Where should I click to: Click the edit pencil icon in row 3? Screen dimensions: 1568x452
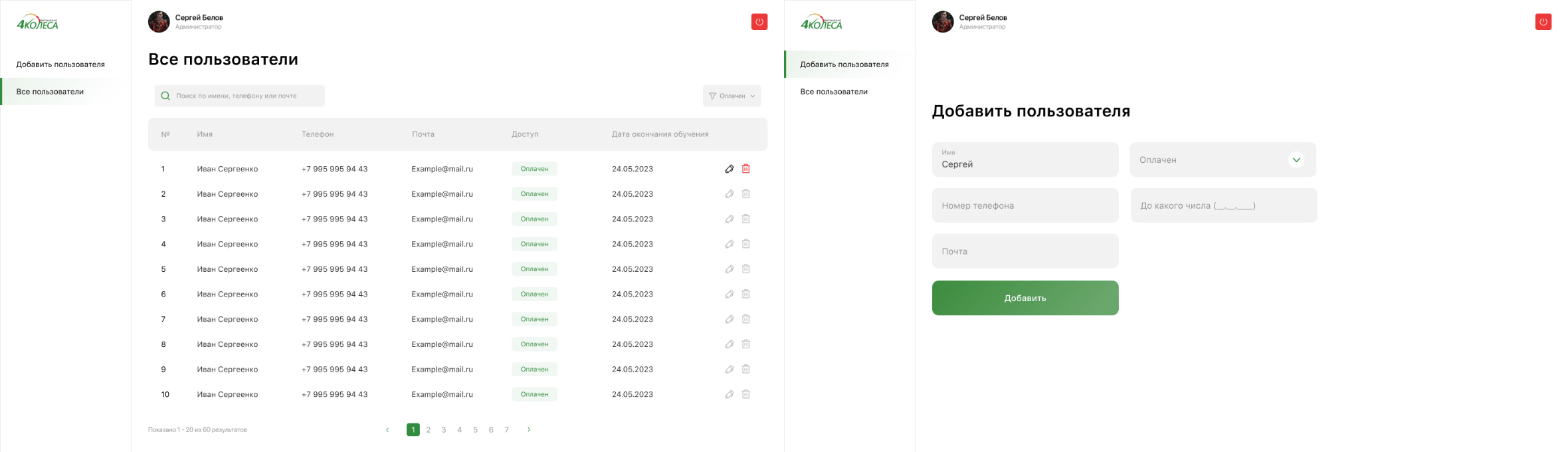point(729,219)
